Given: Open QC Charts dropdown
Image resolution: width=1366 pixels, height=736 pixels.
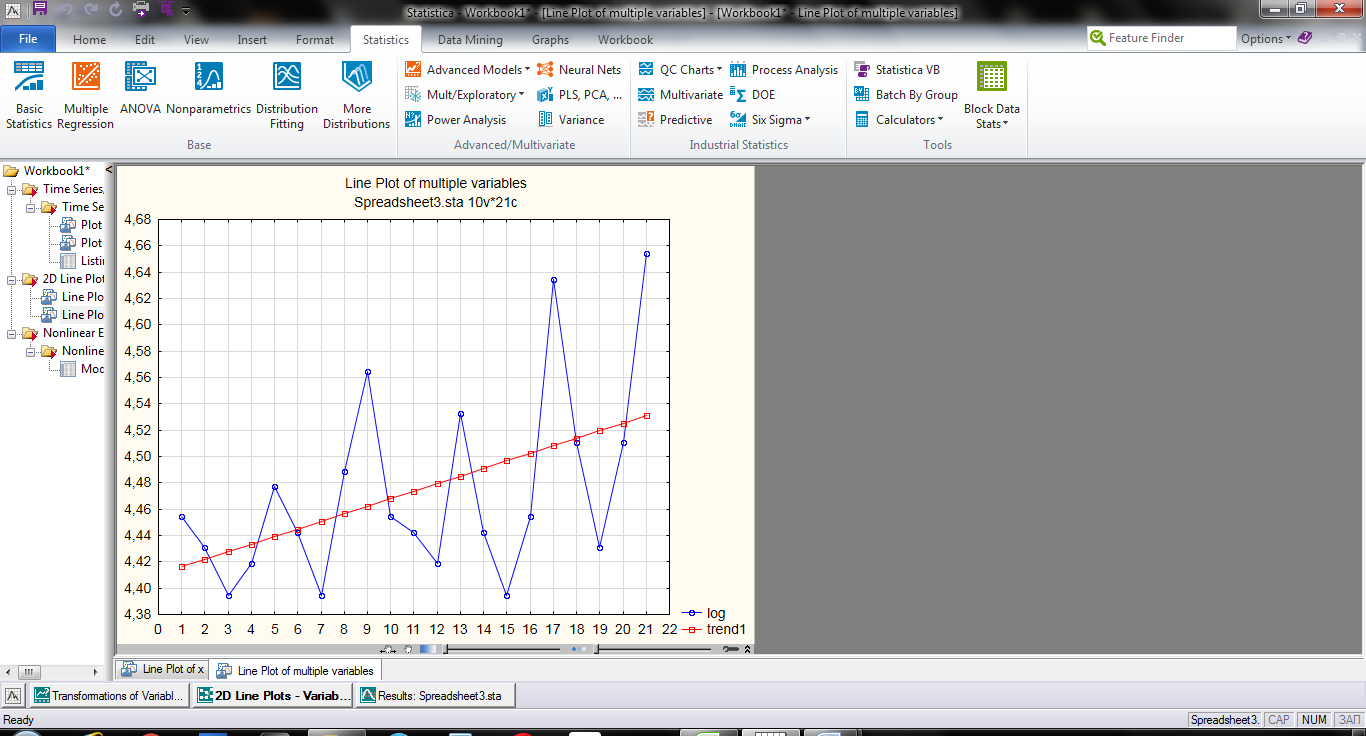Looking at the screenshot, I should [679, 70].
